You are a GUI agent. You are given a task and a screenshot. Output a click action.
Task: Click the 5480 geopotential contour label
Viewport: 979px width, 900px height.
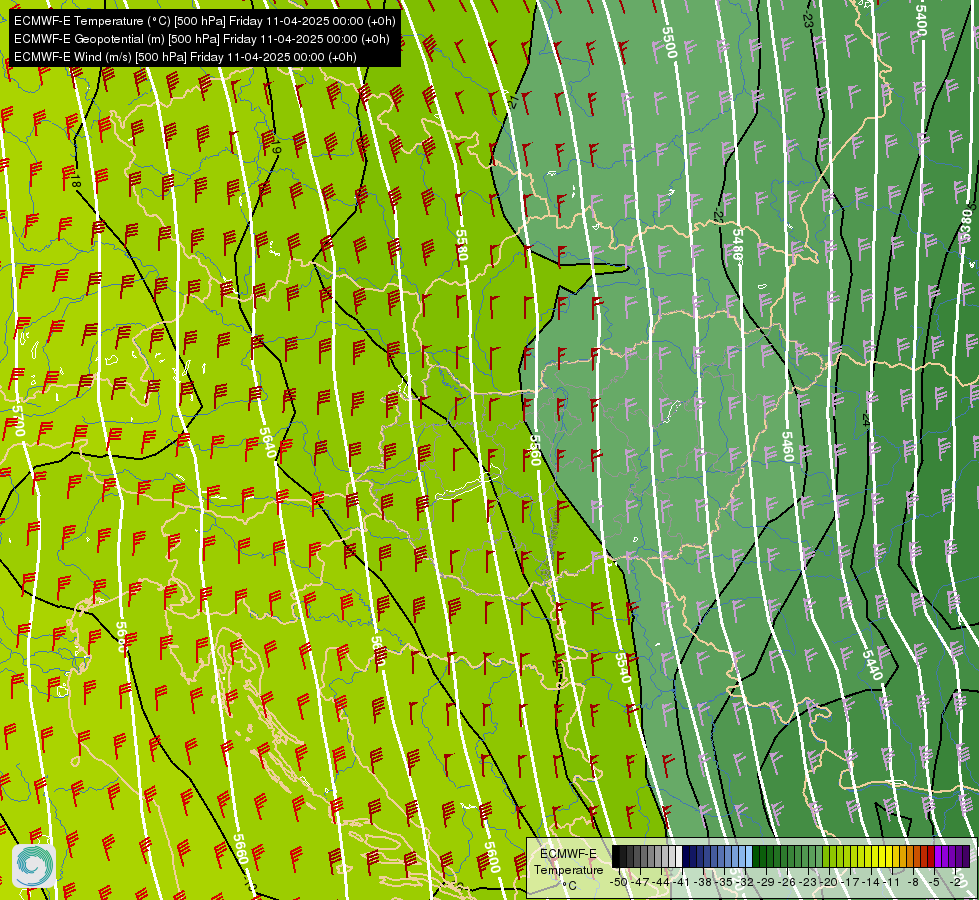737,244
